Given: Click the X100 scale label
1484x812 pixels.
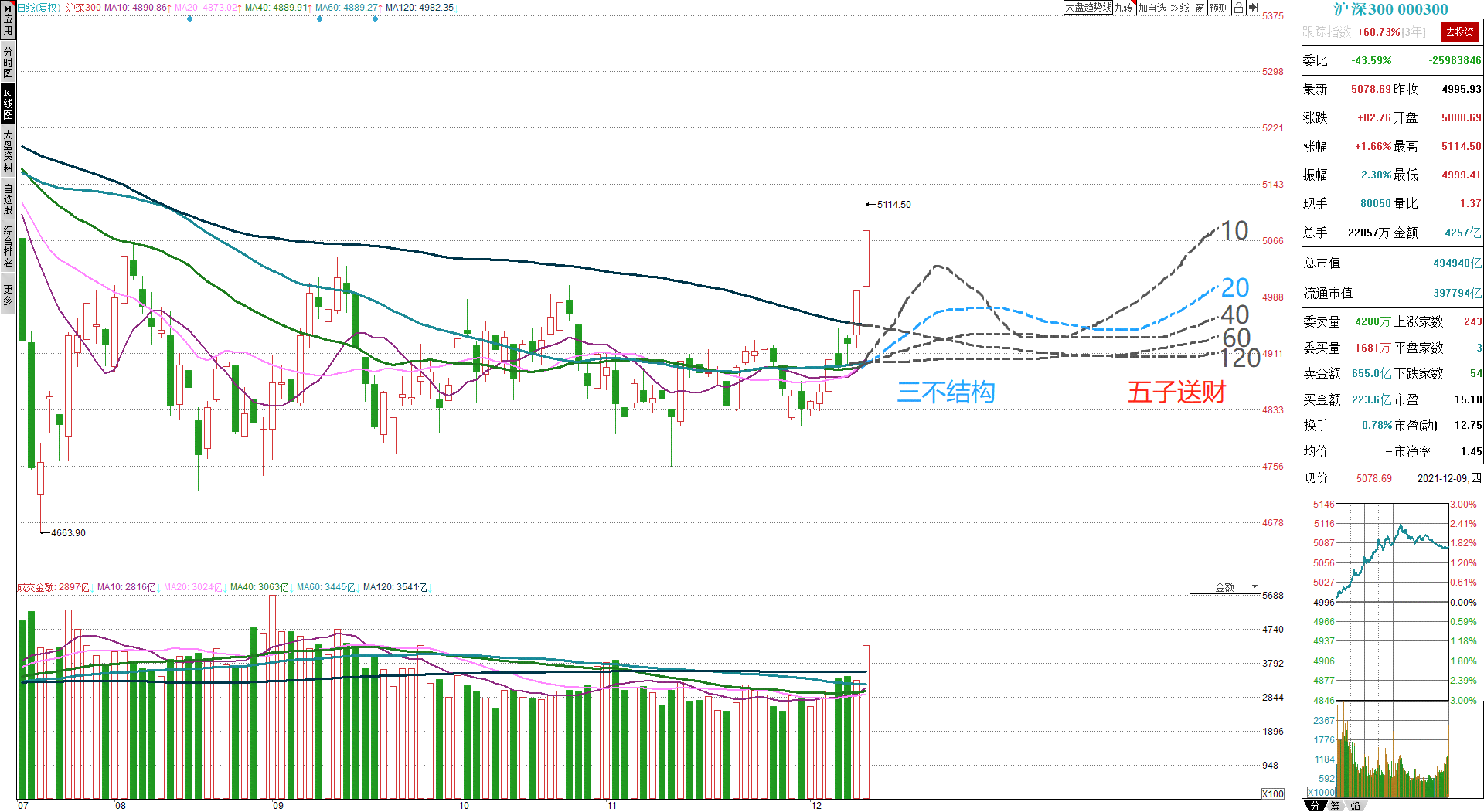Looking at the screenshot, I should point(1272,793).
